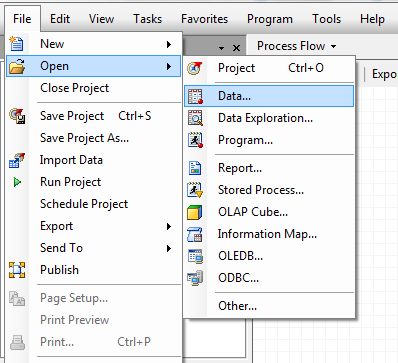Select Program... in Open submenu
The width and height of the screenshot is (398, 363).
coord(269,140)
